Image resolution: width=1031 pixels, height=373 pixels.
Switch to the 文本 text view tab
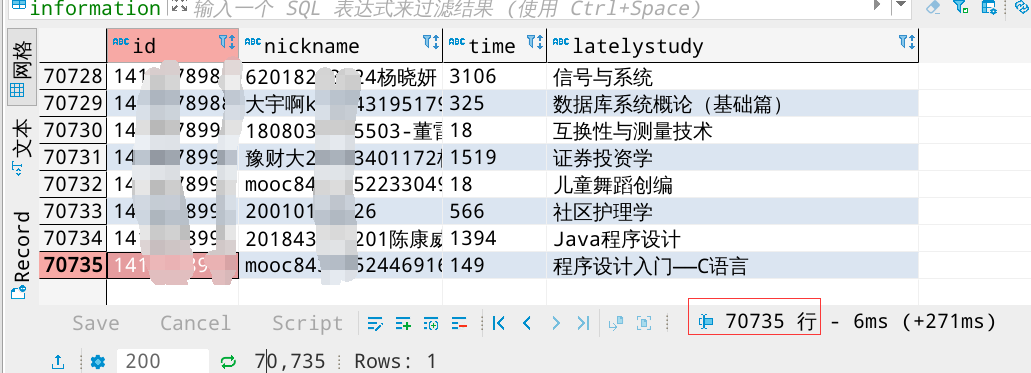[21, 146]
